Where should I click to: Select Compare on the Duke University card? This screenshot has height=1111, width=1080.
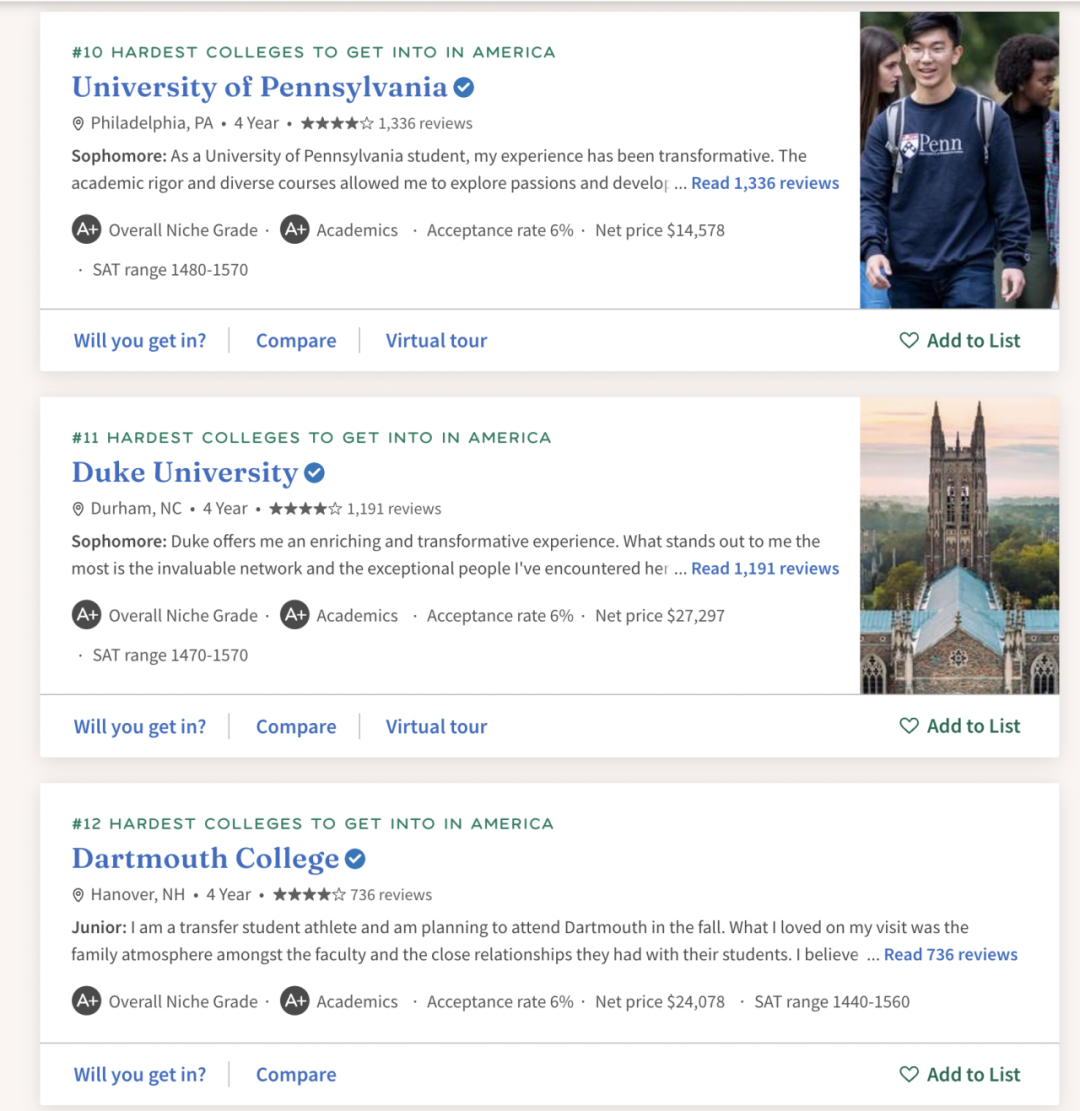pyautogui.click(x=296, y=727)
